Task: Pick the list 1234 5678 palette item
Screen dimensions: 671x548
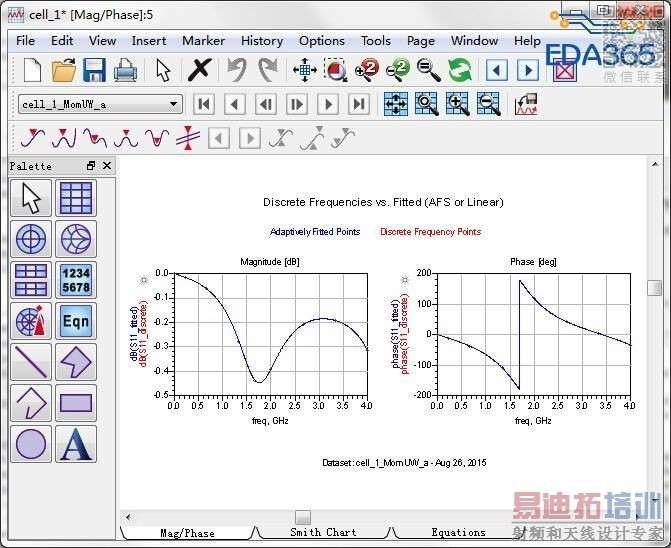Action: point(76,280)
